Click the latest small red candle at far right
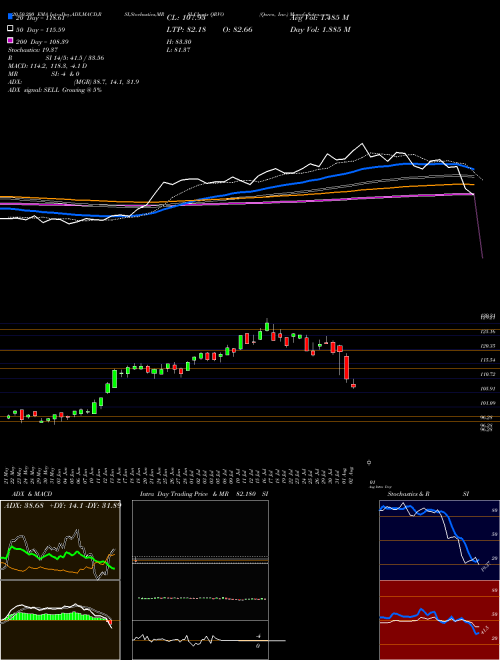 coord(354,385)
